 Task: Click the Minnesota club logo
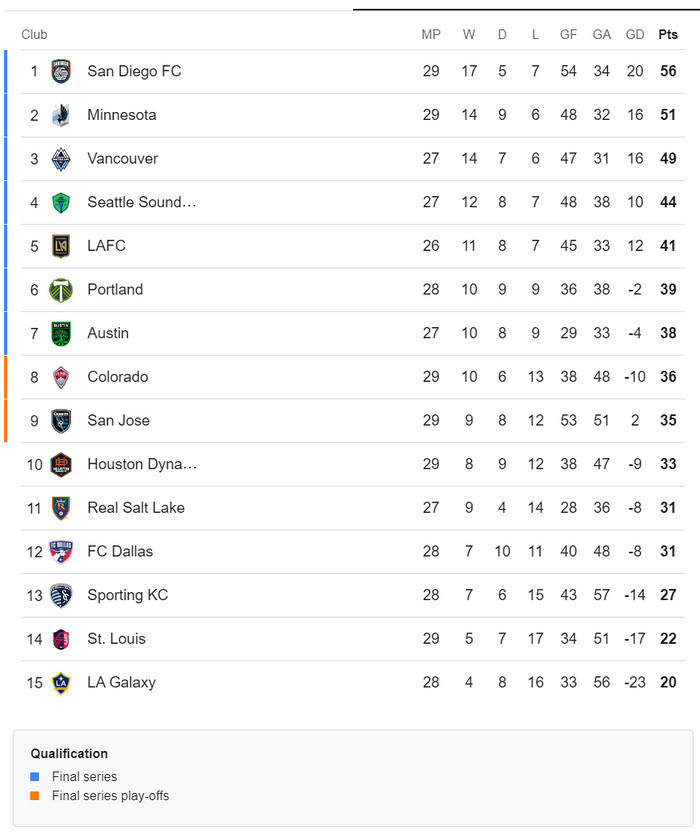pos(61,115)
